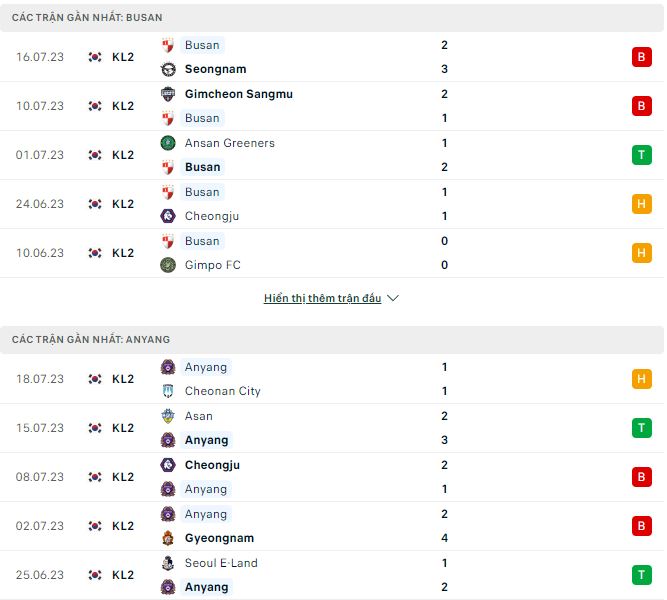The image size is (667, 600).
Task: Click the green T badge for Ansan Greeners match
Action: click(x=641, y=155)
